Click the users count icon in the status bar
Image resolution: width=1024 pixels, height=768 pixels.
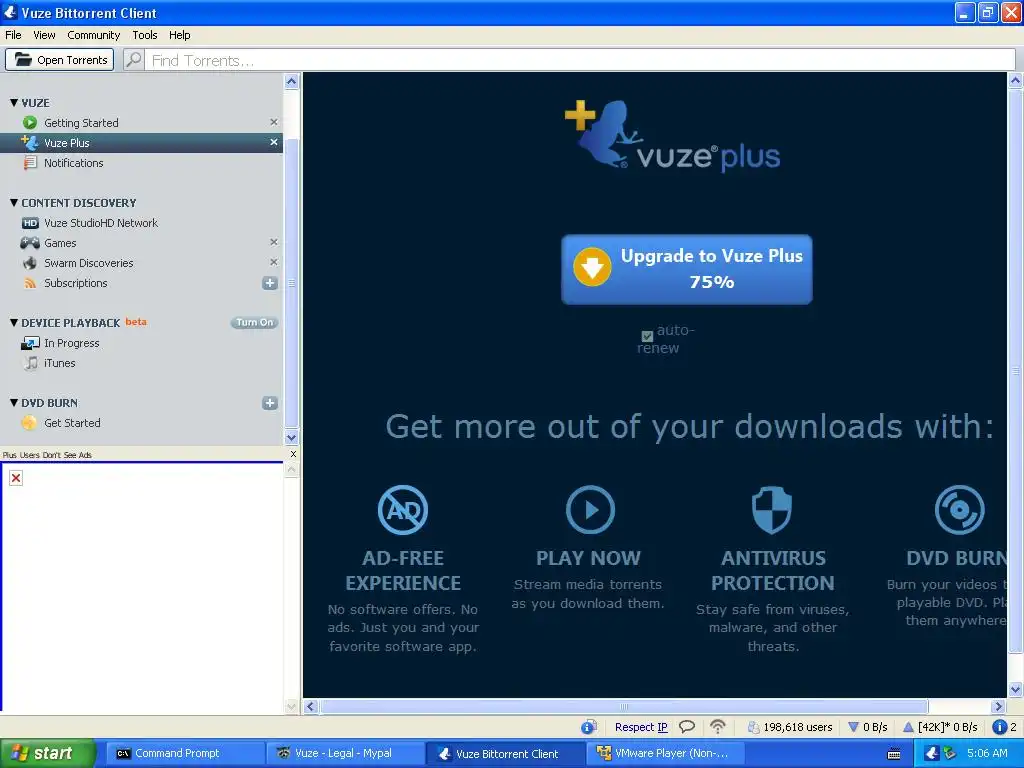click(x=754, y=728)
